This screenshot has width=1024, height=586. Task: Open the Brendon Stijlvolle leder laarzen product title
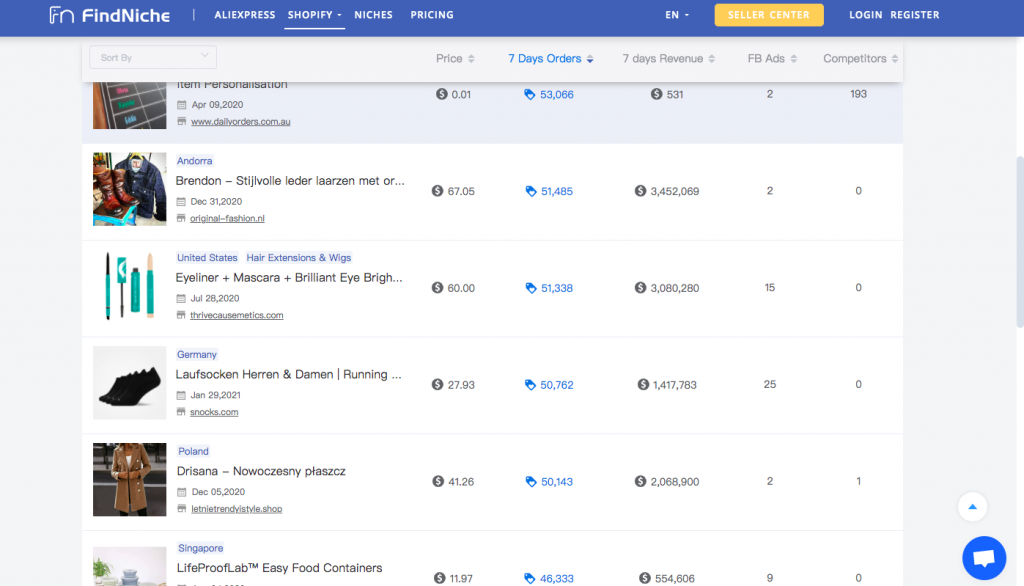(x=290, y=181)
